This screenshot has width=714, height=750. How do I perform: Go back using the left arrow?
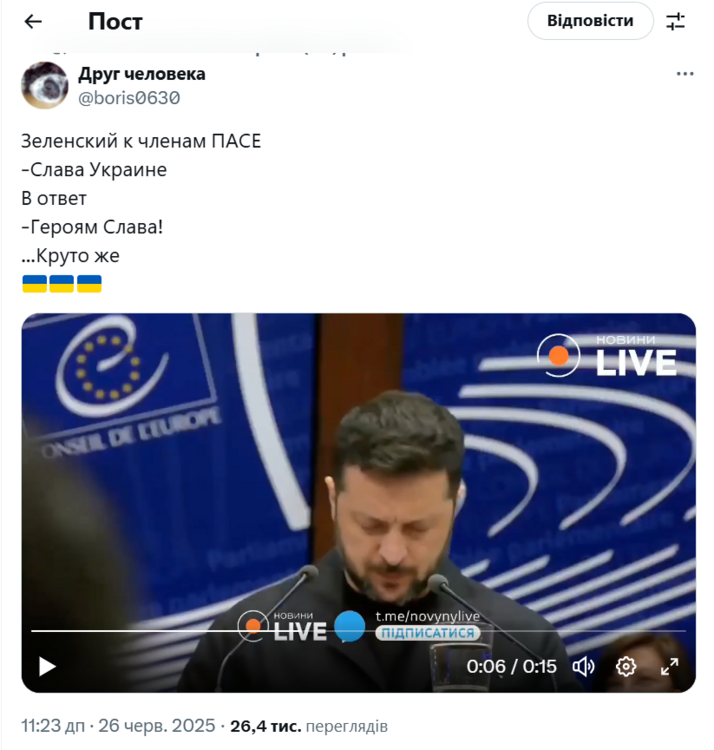(33, 22)
